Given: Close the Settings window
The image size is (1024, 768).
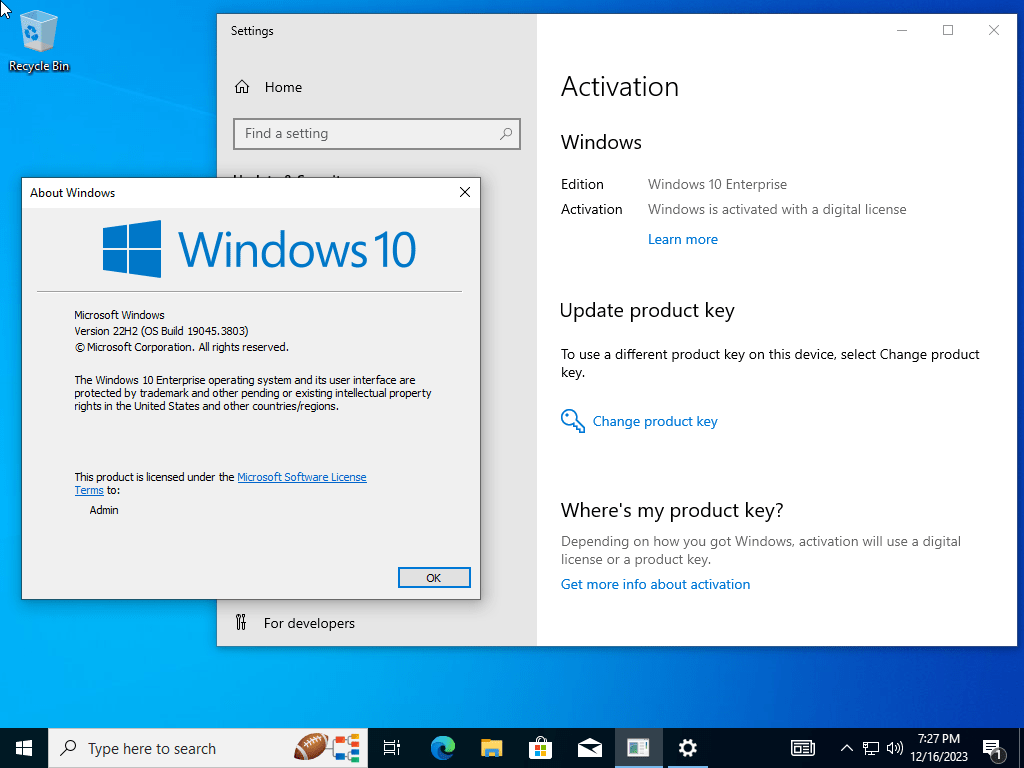Looking at the screenshot, I should click(x=993, y=30).
